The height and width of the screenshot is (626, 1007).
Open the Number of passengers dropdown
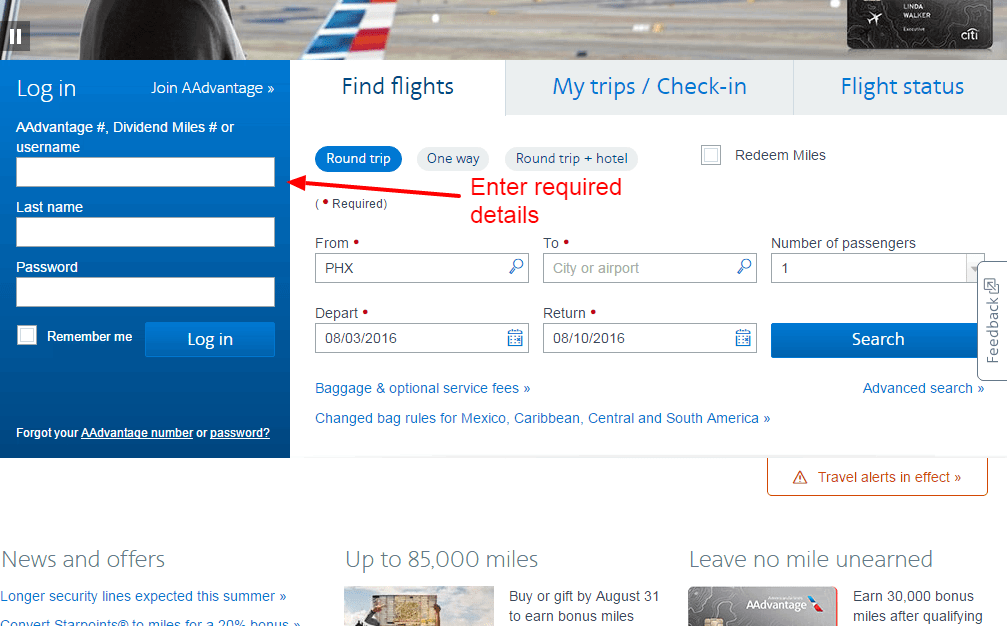click(975, 268)
